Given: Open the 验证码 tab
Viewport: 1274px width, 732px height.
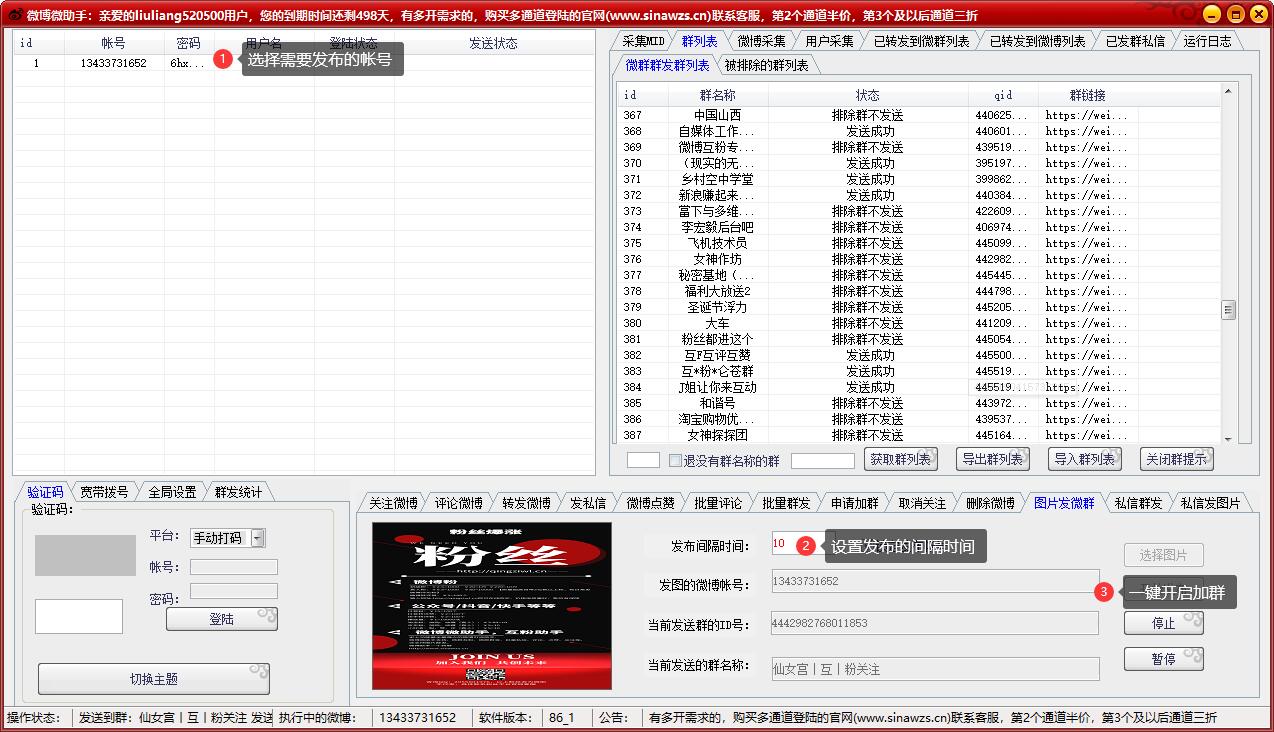Looking at the screenshot, I should (x=45, y=492).
